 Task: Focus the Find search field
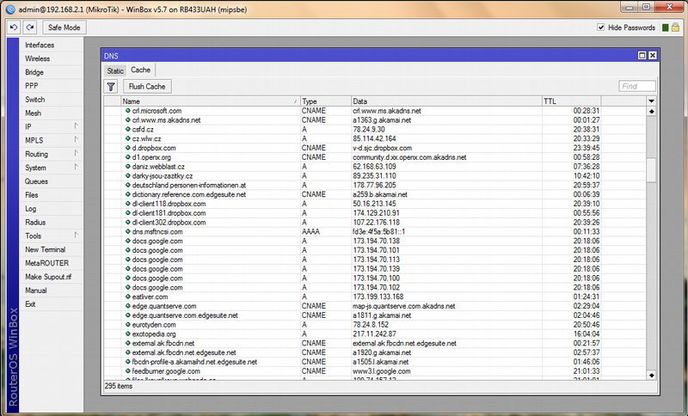[637, 86]
